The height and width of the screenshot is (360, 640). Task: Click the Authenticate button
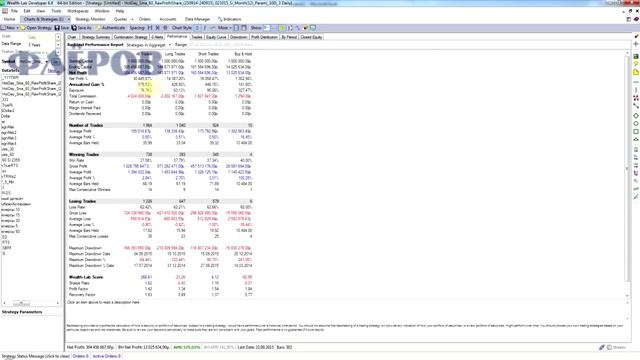[x=111, y=28]
